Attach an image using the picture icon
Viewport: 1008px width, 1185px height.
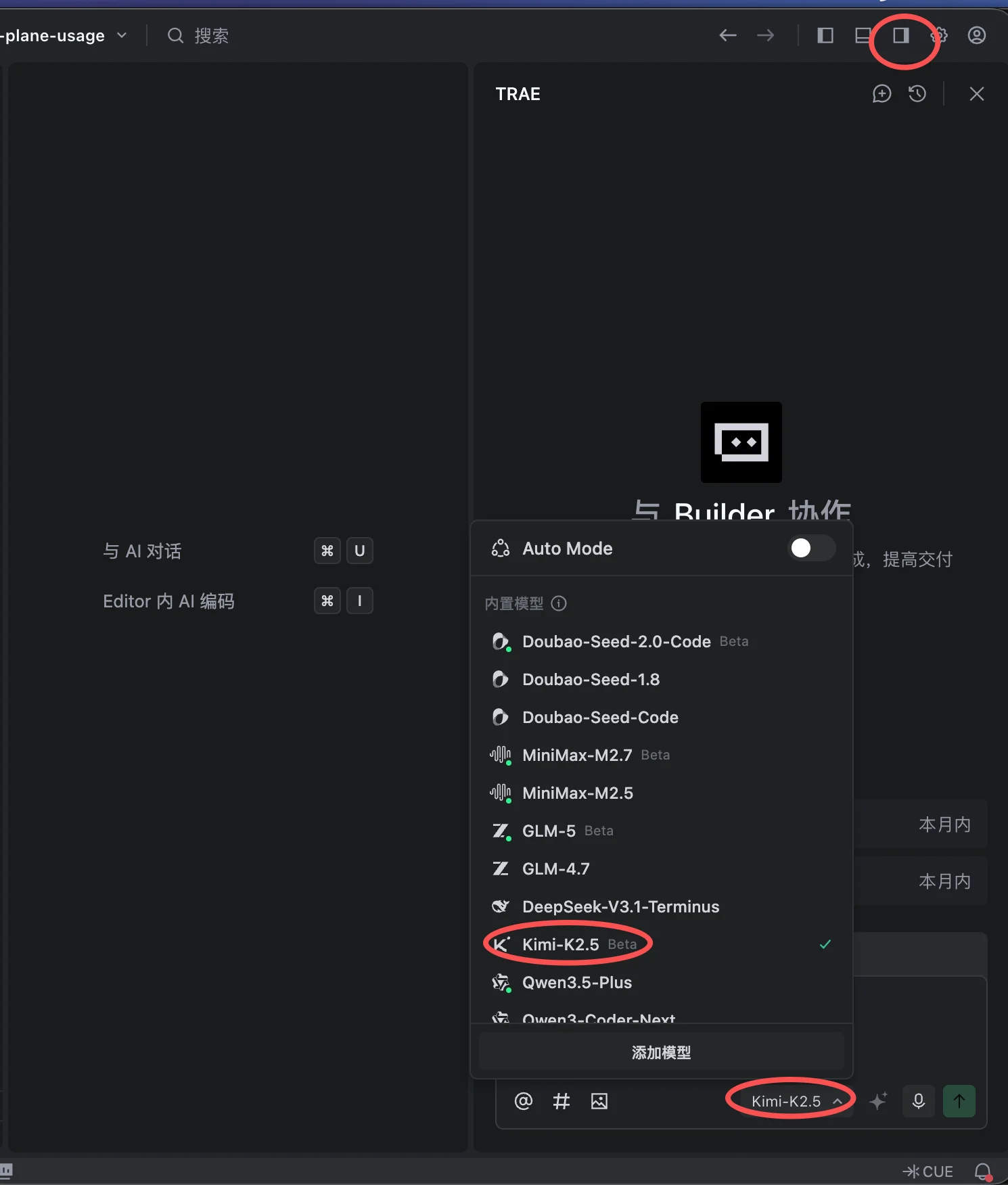pyautogui.click(x=599, y=1101)
